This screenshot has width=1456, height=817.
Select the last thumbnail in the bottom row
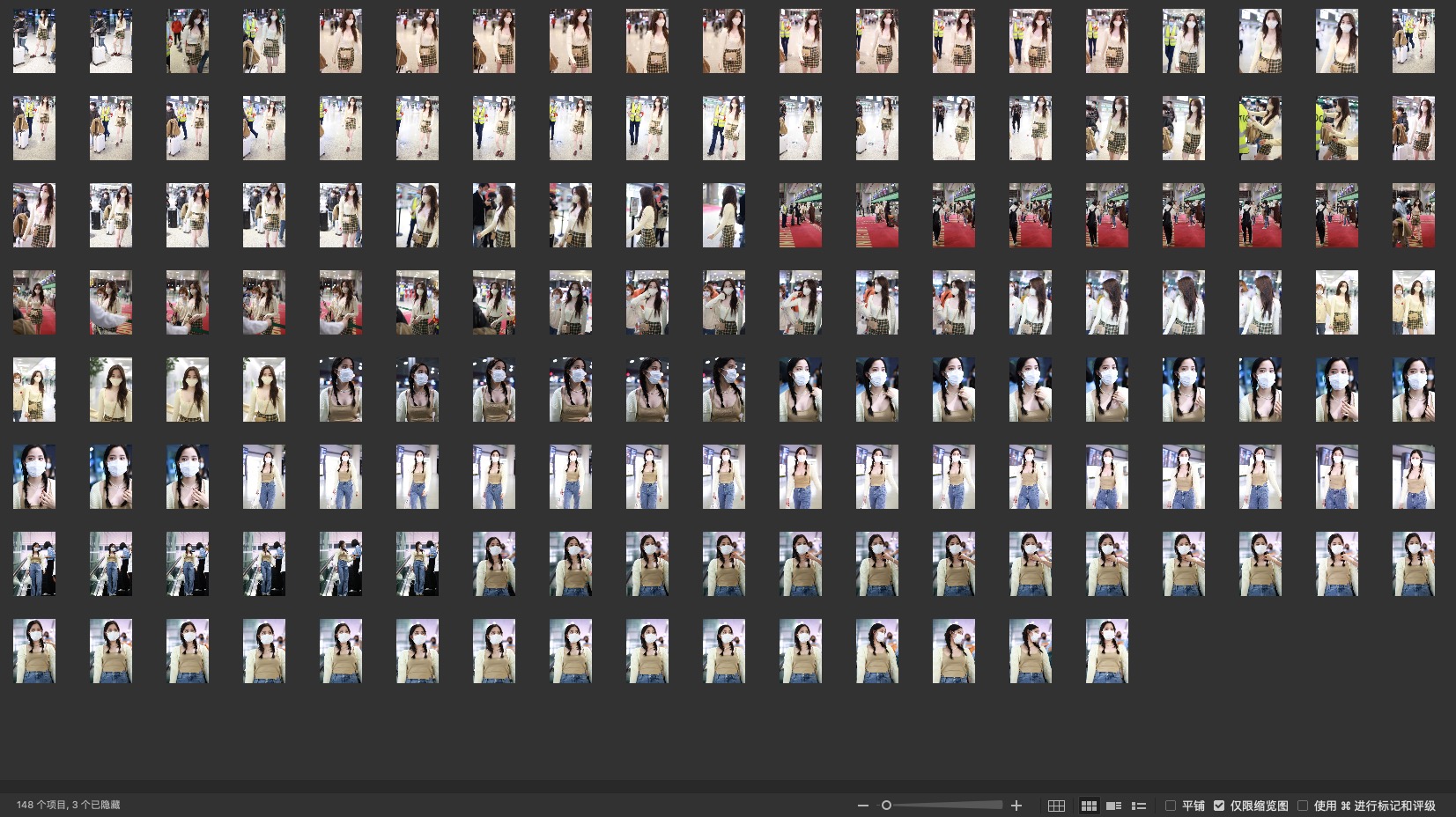coord(1106,651)
